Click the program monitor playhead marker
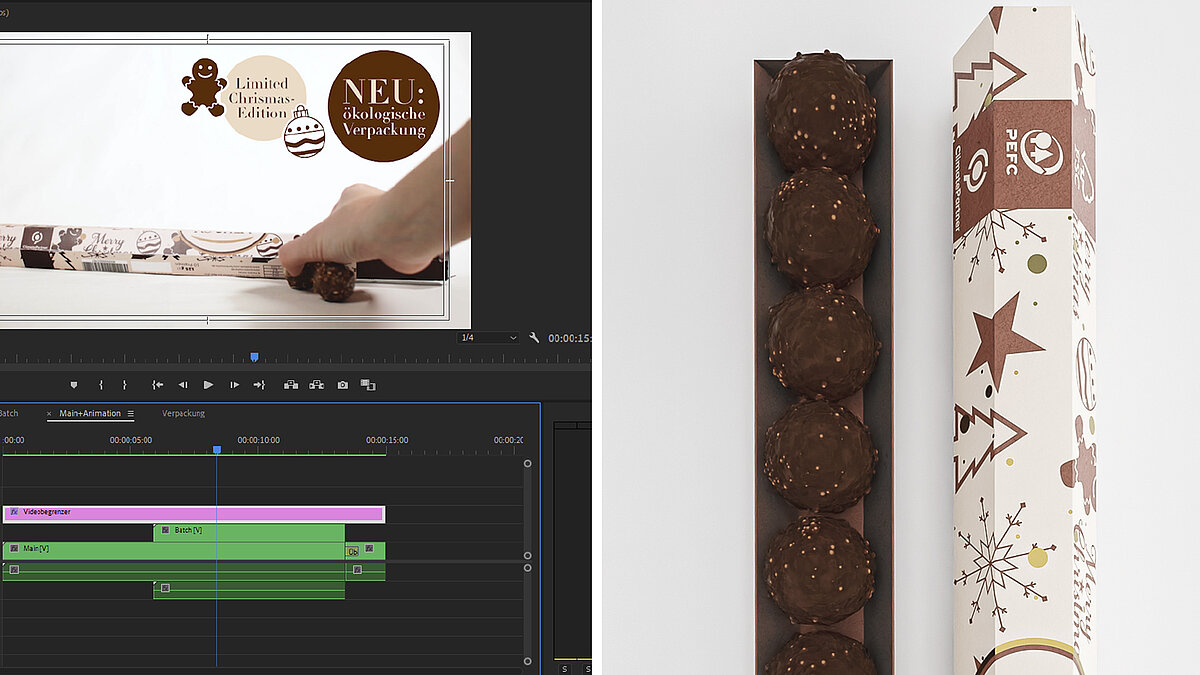 (254, 357)
